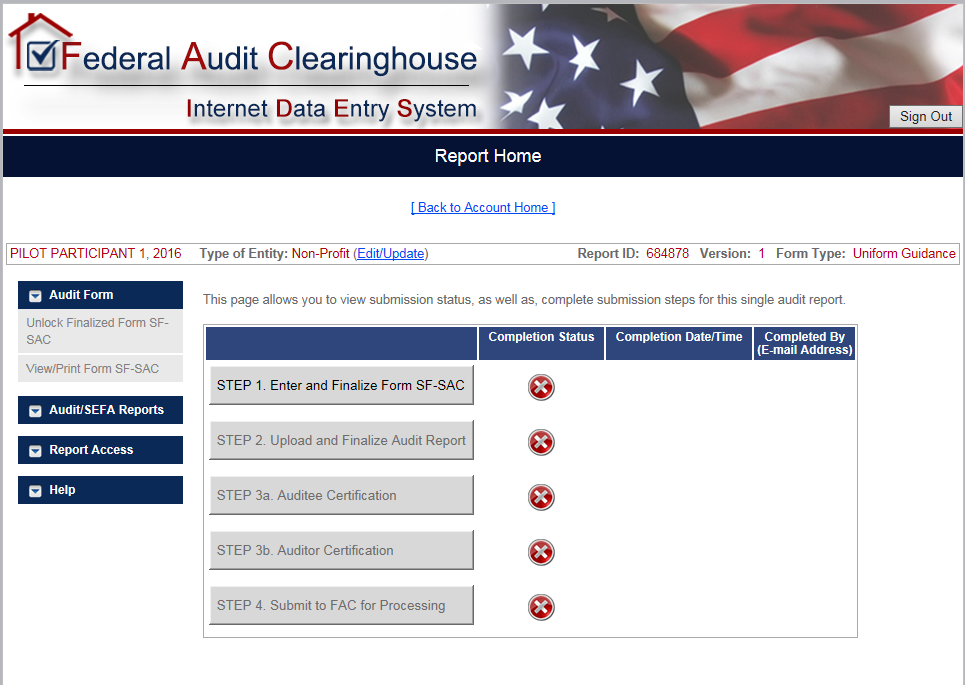Image resolution: width=965 pixels, height=685 pixels.
Task: Click the Federal Audit Clearinghouse house logo
Action: 39,43
